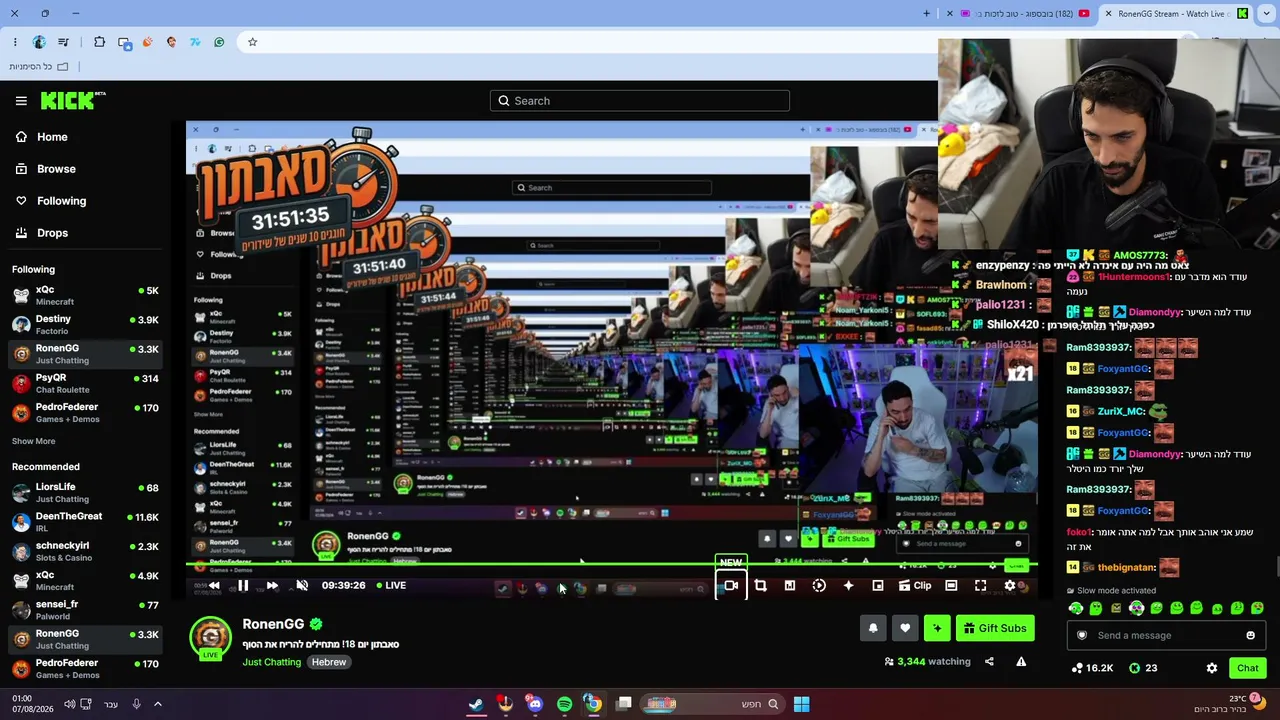Open player settings gear
This screenshot has width=1280, height=720.
(x=1010, y=586)
